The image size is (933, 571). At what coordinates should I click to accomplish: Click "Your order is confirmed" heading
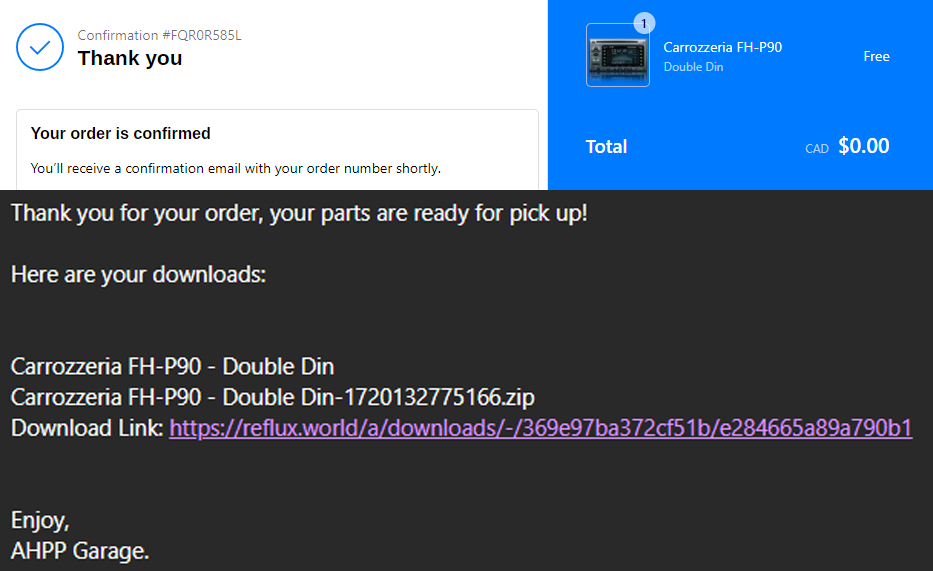coord(120,133)
